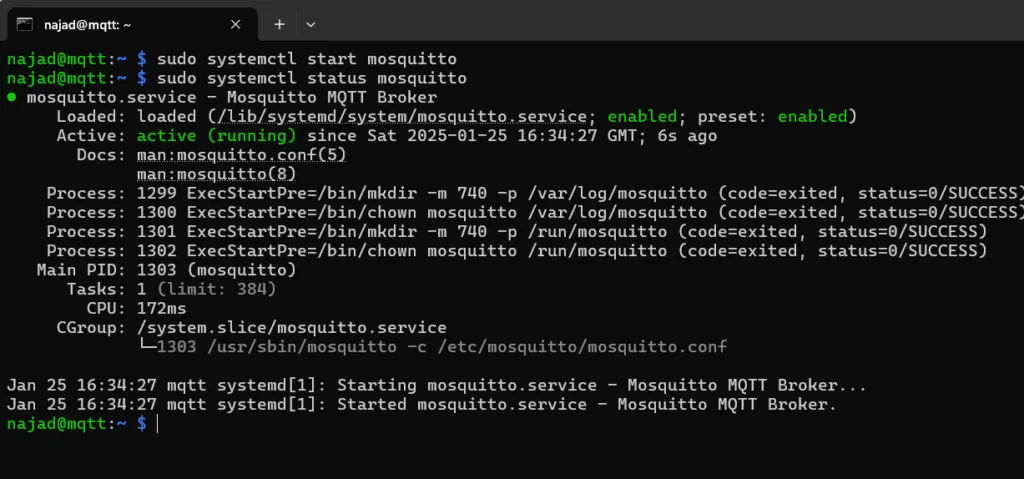Image resolution: width=1024 pixels, height=479 pixels.
Task: Click the terminal icon in the tab
Action: (25, 24)
